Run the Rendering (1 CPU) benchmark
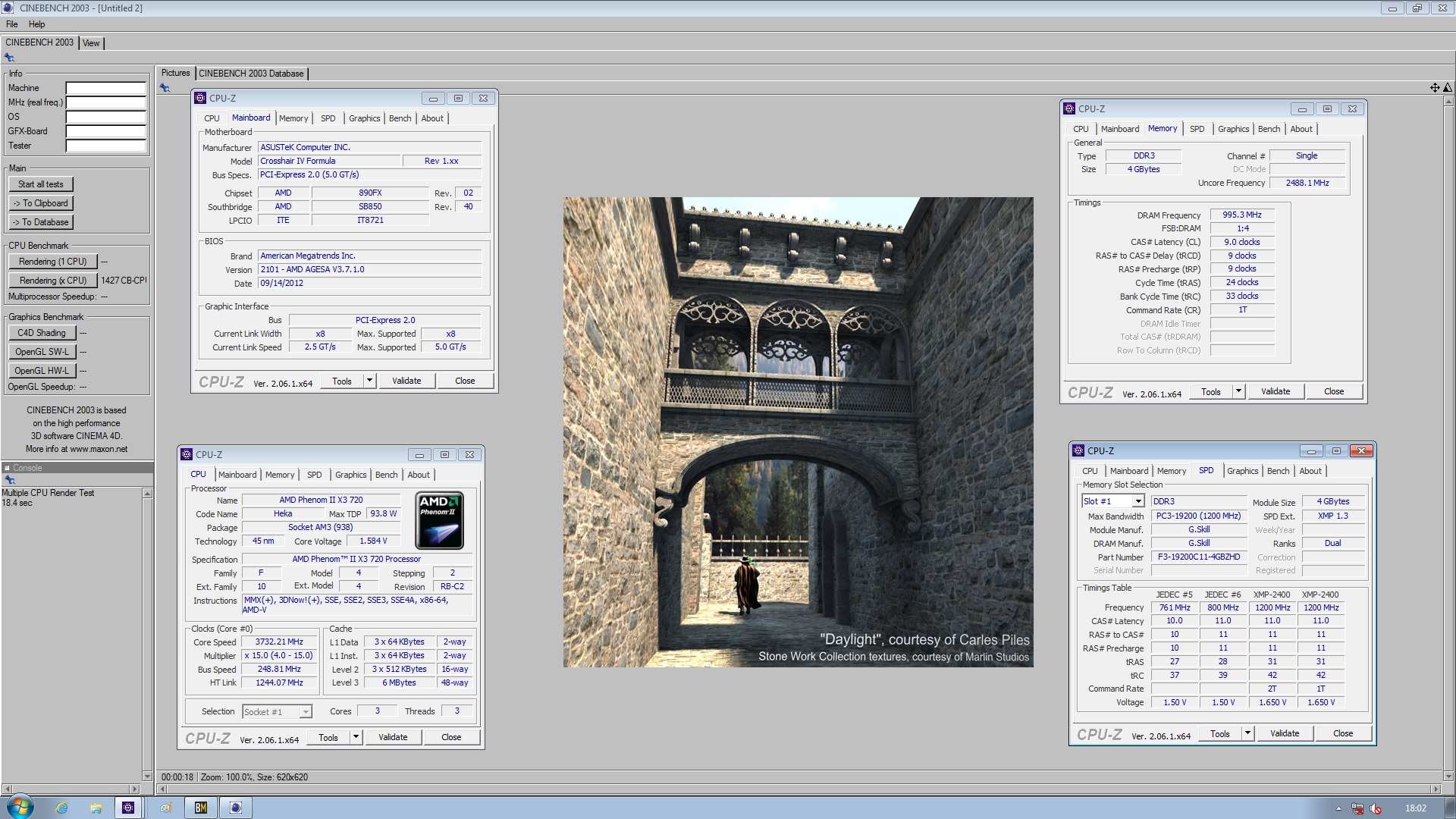The image size is (1456, 819). click(x=53, y=262)
